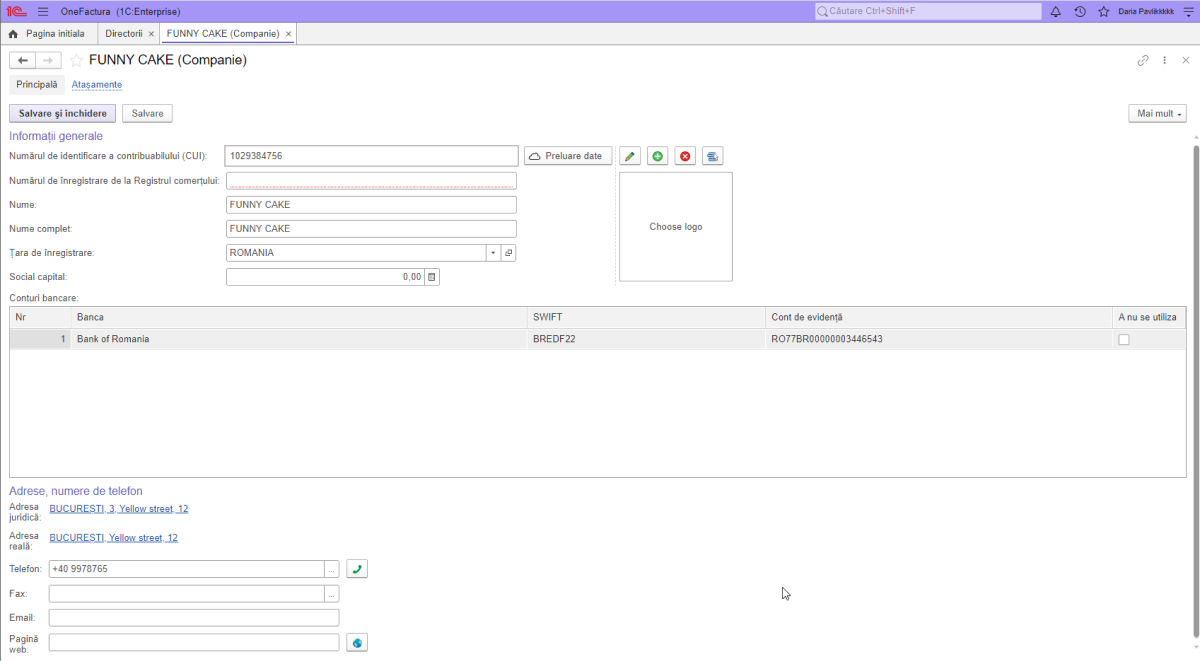This screenshot has height=661, width=1200.
Task: Focus the Pagină web input field
Action: point(194,642)
